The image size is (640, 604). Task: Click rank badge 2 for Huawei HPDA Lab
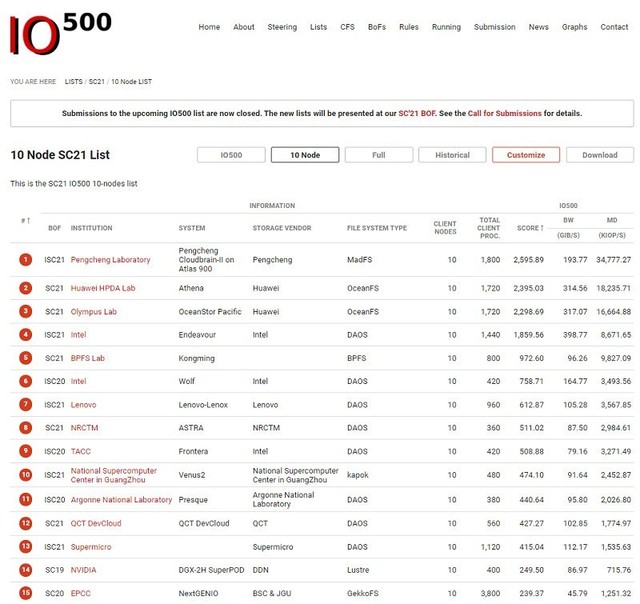(x=26, y=288)
